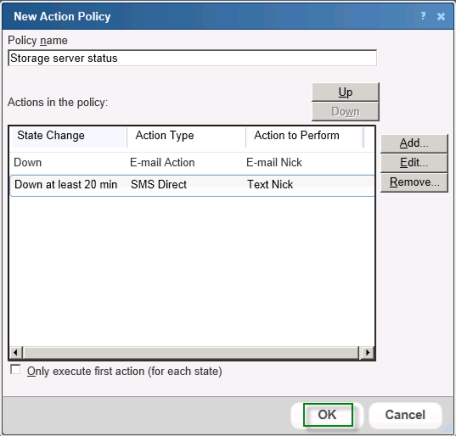Click the Action Type column header
The height and width of the screenshot is (436, 456).
pos(186,136)
